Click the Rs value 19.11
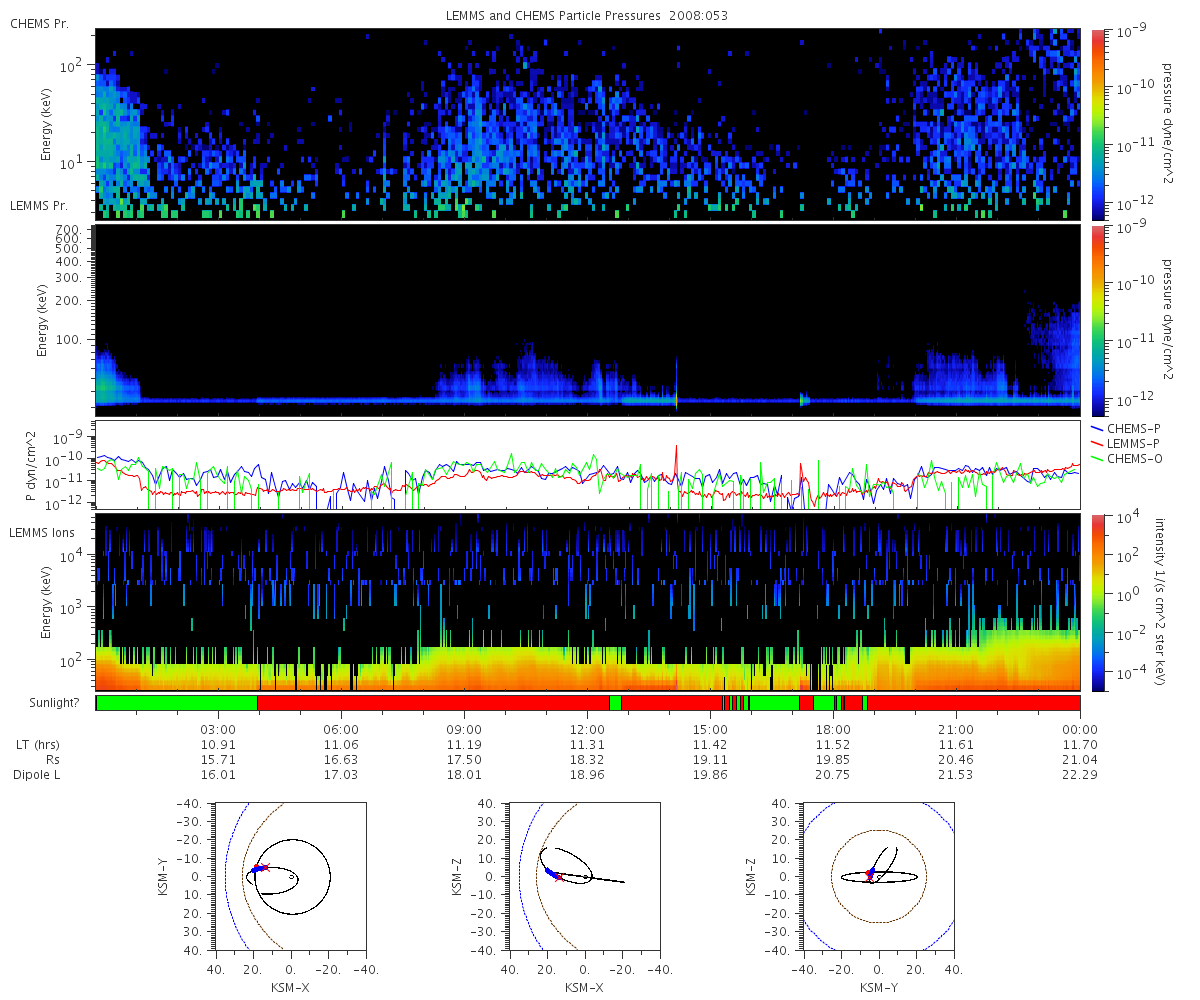The image size is (1200, 1000). click(710, 760)
